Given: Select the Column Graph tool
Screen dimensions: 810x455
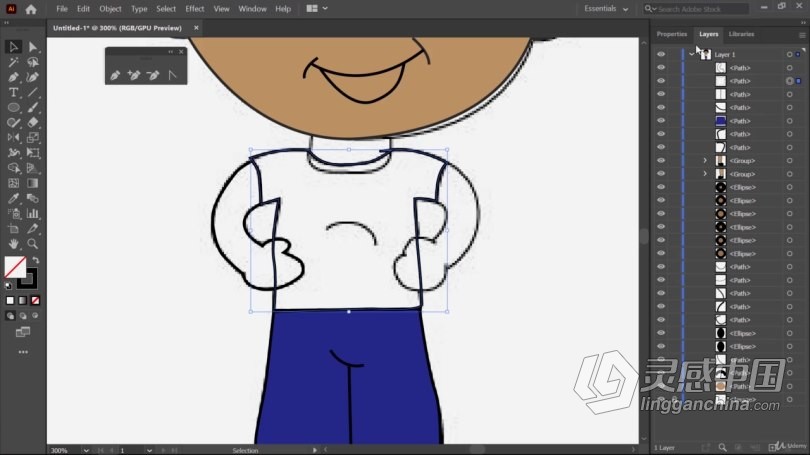Looking at the screenshot, I should (x=33, y=213).
